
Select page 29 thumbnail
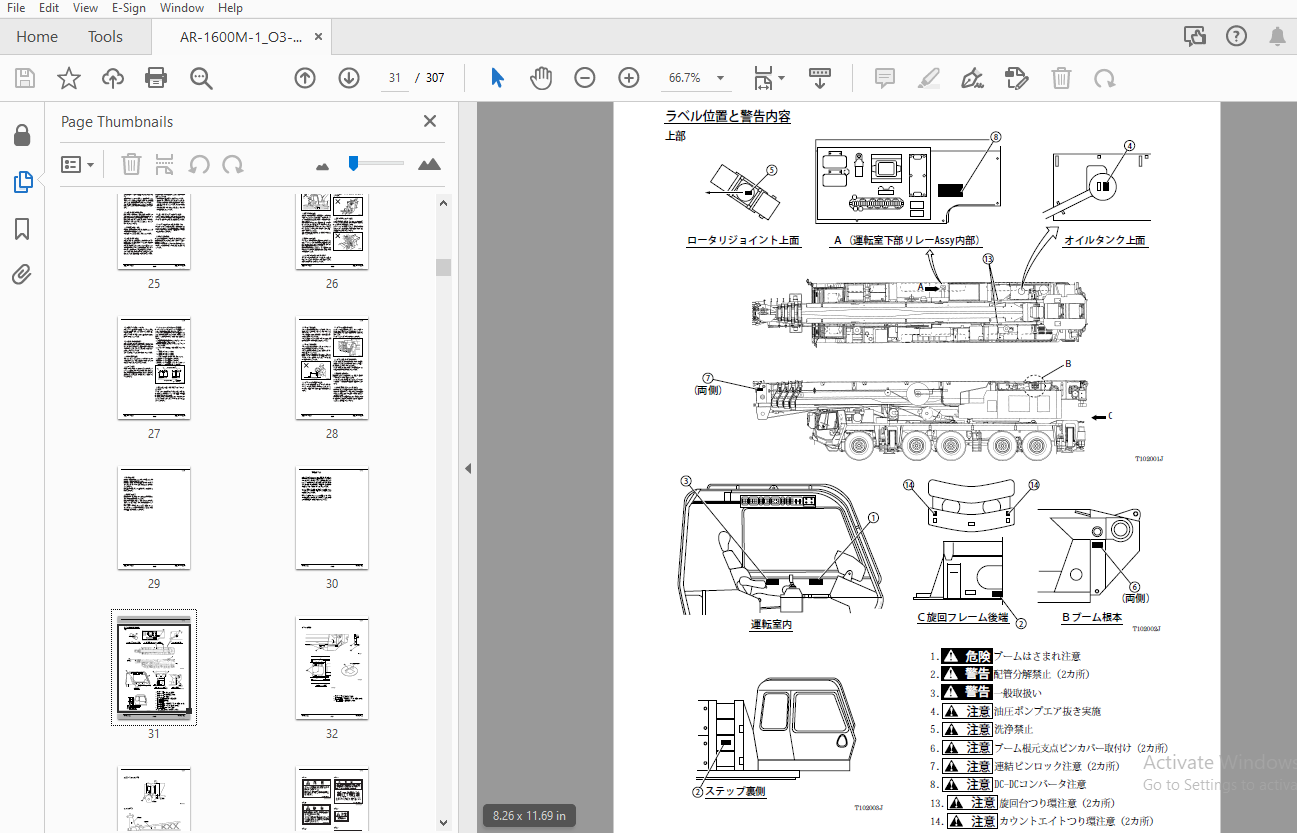click(154, 519)
